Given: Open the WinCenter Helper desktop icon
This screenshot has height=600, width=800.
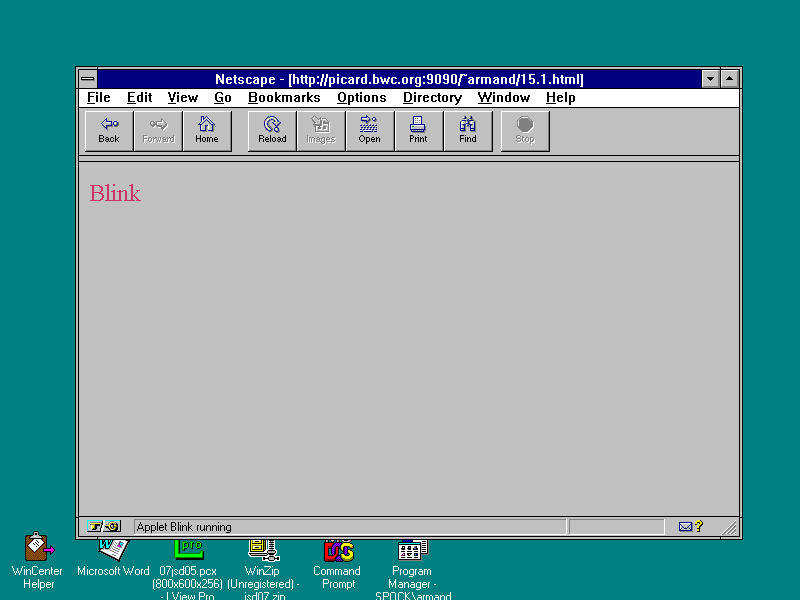Looking at the screenshot, I should (x=39, y=550).
